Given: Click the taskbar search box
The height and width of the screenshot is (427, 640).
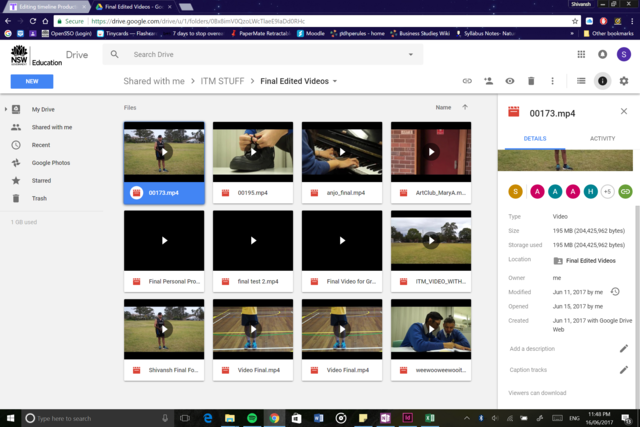Looking at the screenshot, I should [x=98, y=418].
